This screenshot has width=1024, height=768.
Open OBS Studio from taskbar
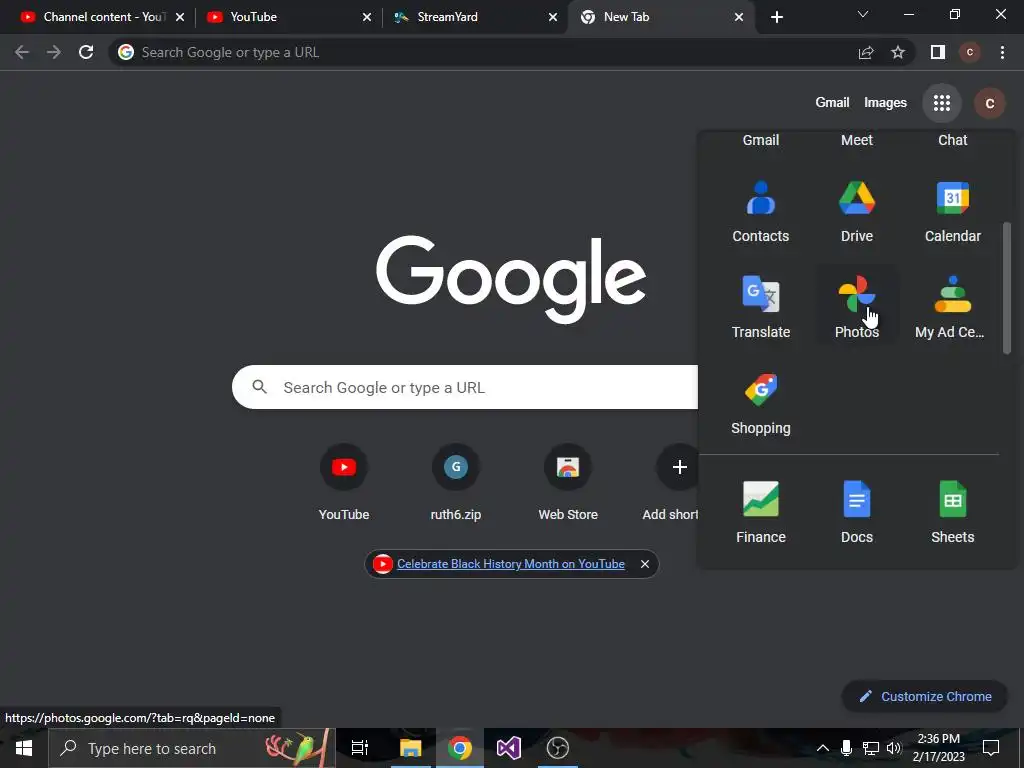(557, 748)
